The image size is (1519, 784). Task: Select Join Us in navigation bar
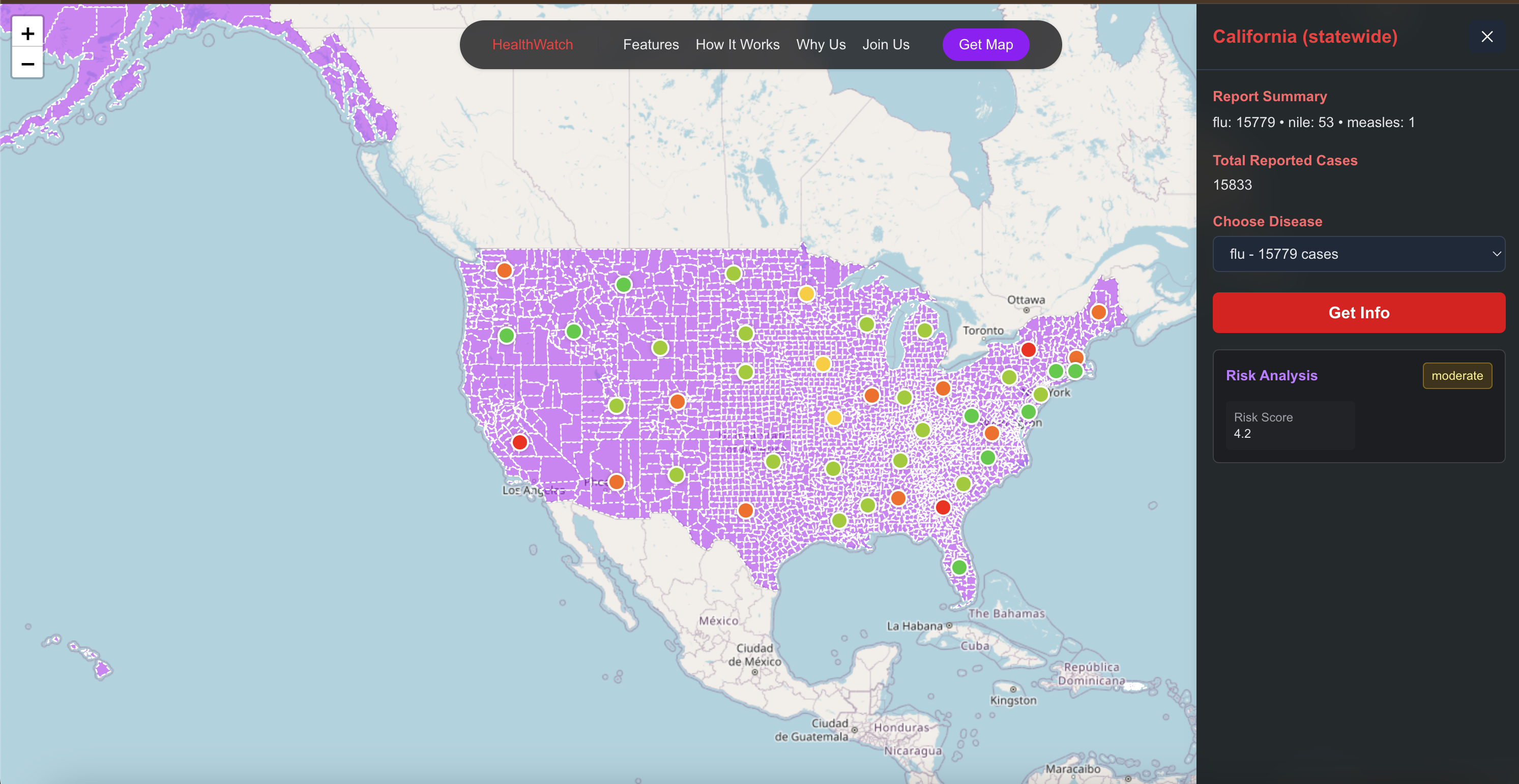[885, 45]
